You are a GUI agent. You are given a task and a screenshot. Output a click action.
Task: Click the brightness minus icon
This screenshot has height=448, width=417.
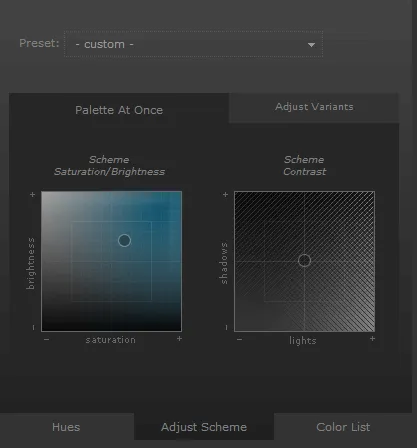[x=33, y=328]
